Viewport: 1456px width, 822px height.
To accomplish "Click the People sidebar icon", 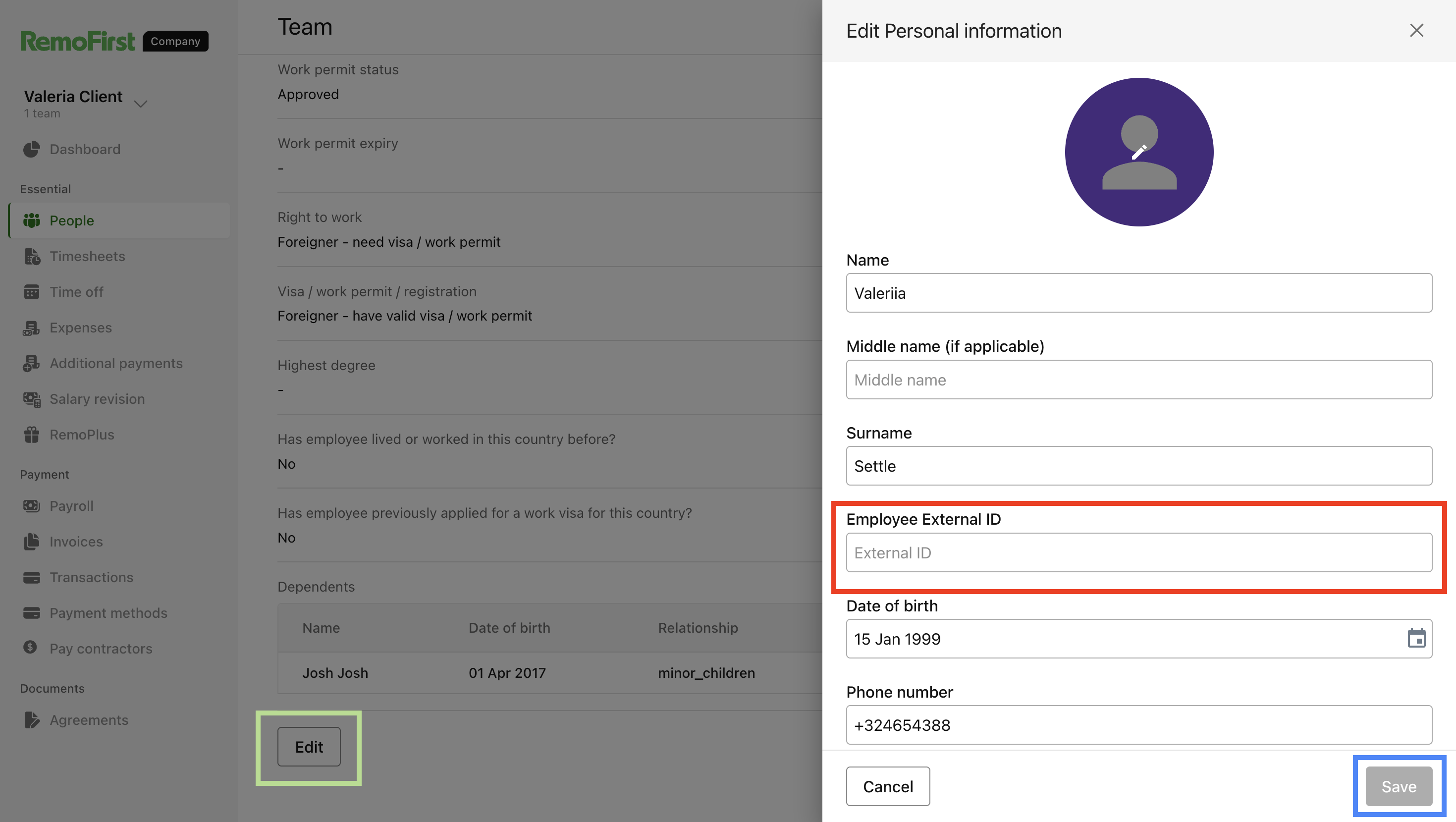I will tap(32, 220).
